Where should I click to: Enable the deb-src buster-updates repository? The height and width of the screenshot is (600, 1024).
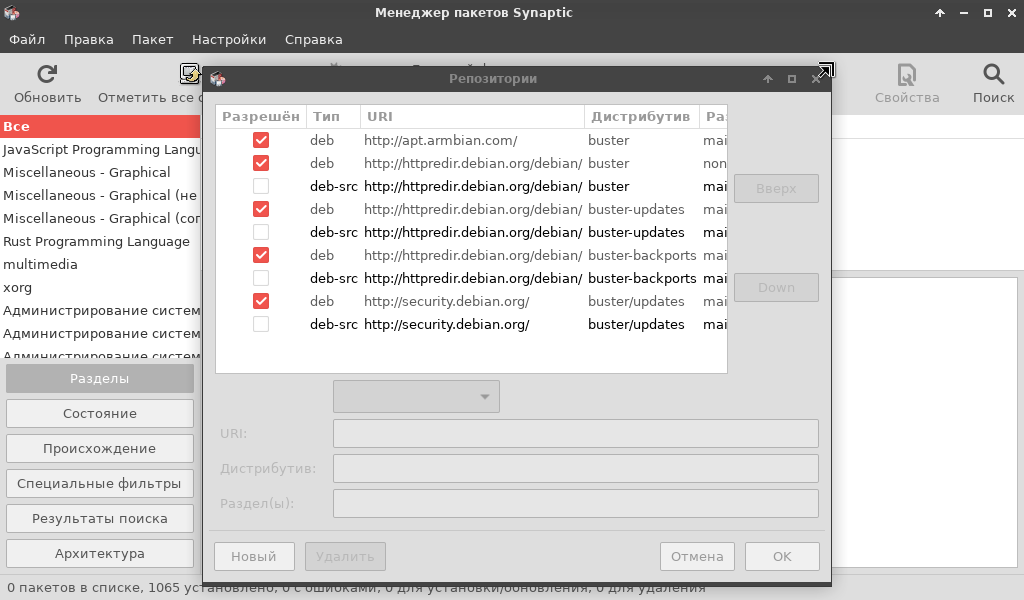click(x=261, y=232)
